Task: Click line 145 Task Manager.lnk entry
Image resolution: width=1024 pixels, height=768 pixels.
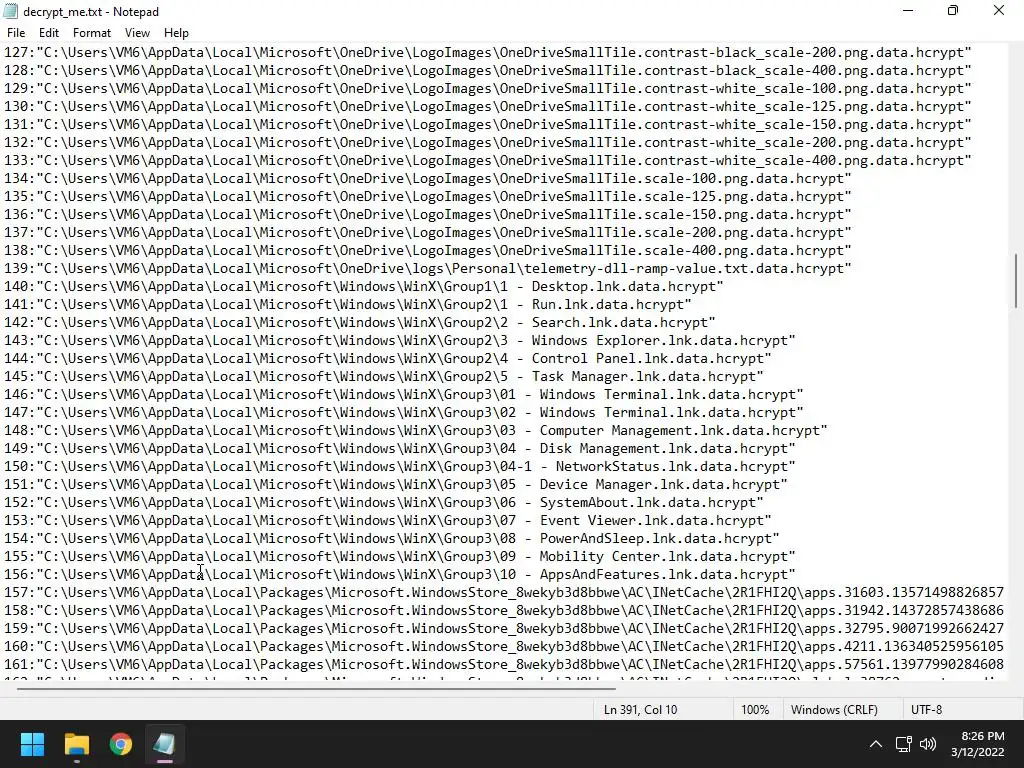Action: (x=384, y=376)
